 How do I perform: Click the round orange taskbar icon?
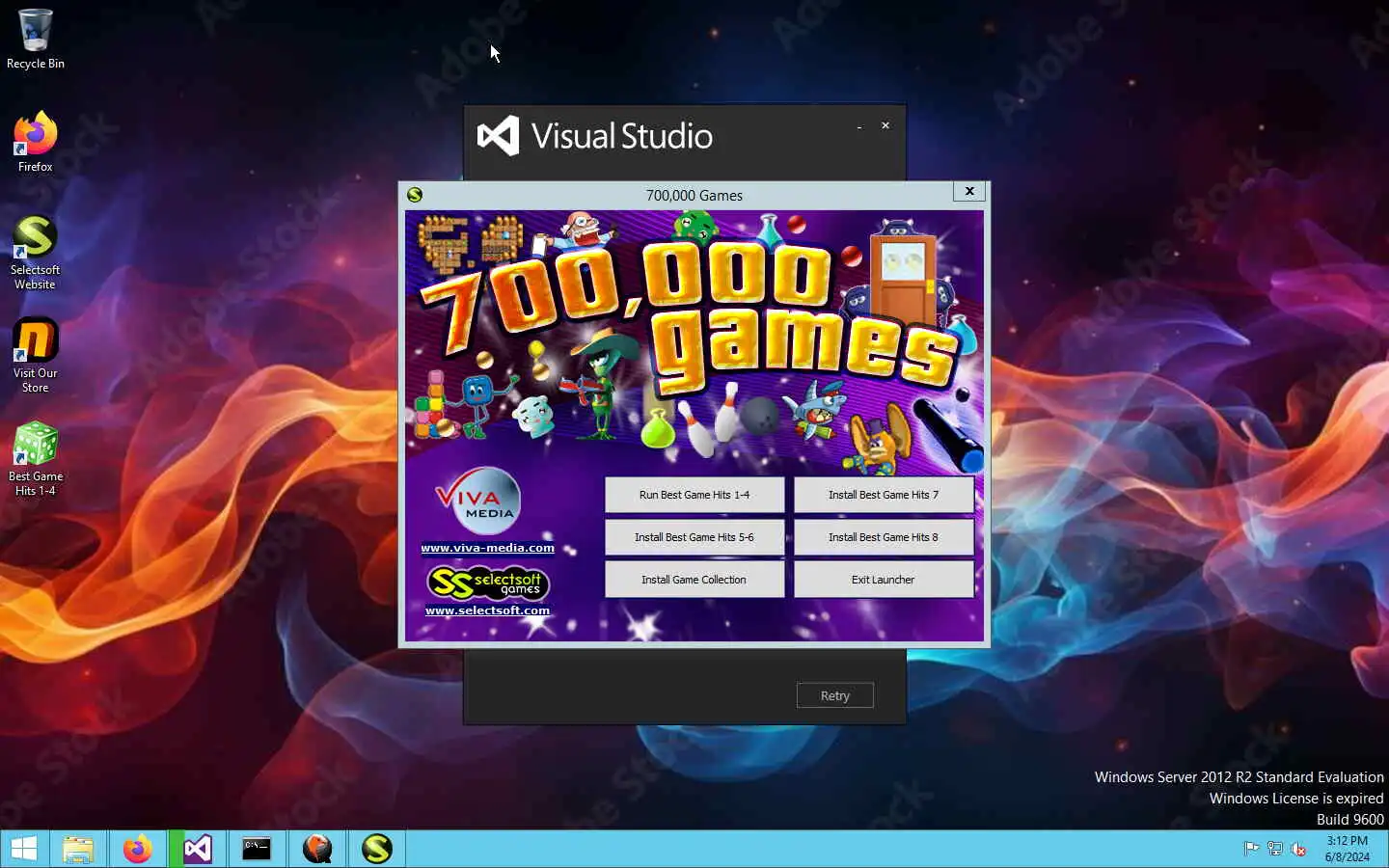pyautogui.click(x=316, y=849)
